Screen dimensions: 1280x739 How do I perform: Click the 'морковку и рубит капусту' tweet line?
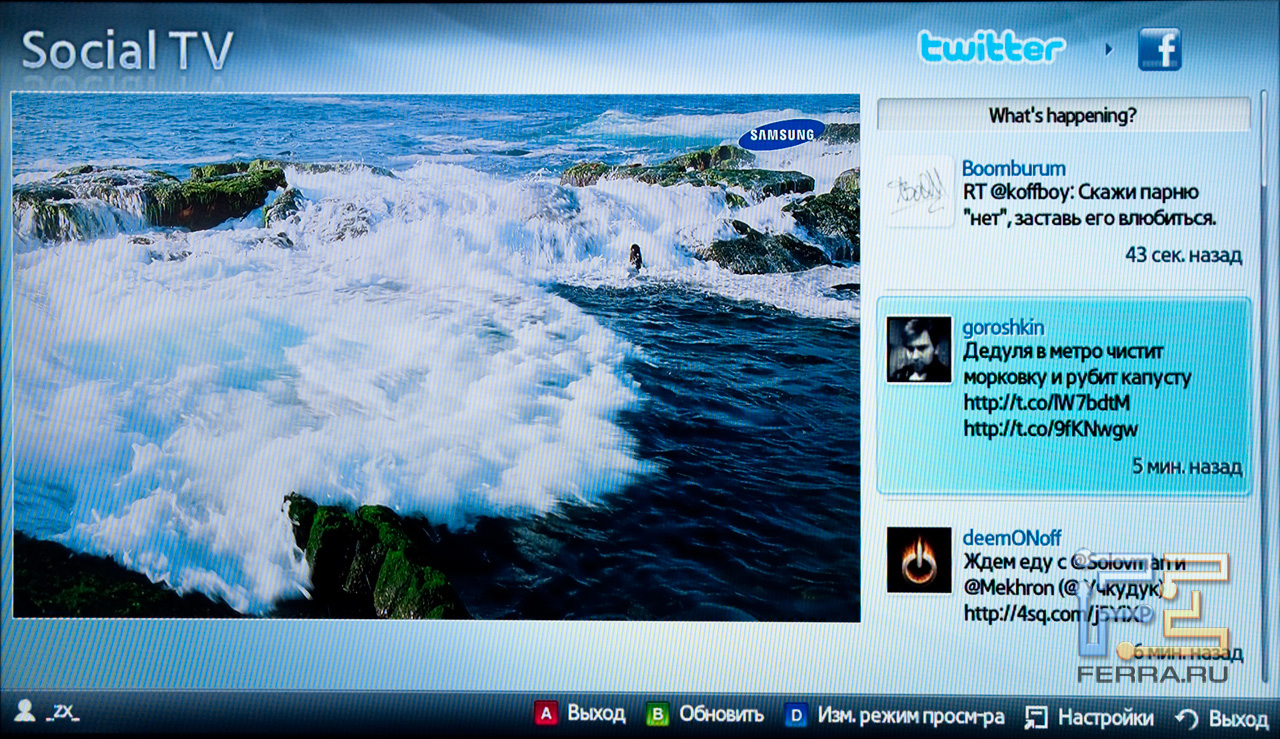coord(1077,378)
